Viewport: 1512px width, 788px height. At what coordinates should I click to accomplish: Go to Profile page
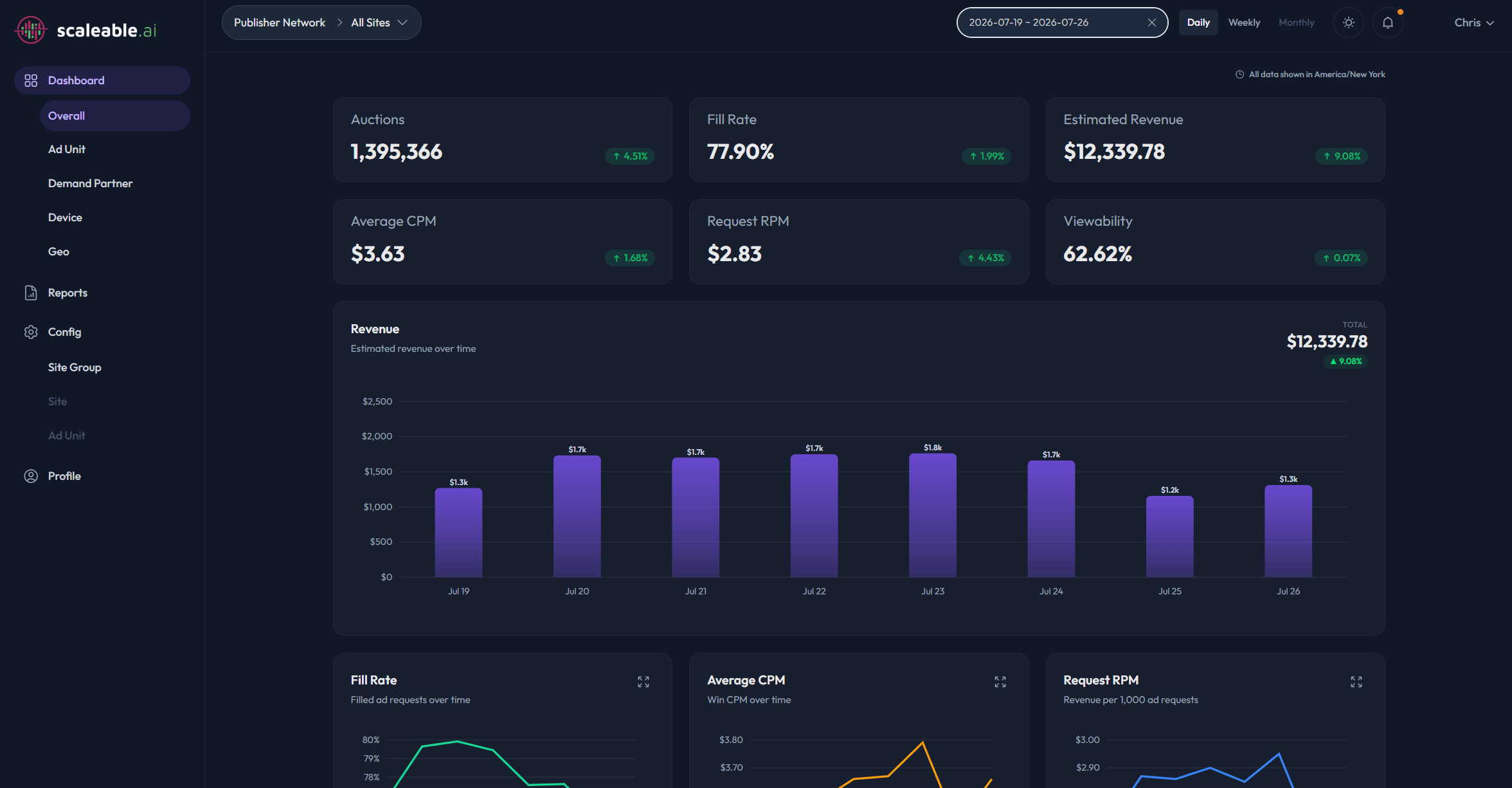coord(64,476)
